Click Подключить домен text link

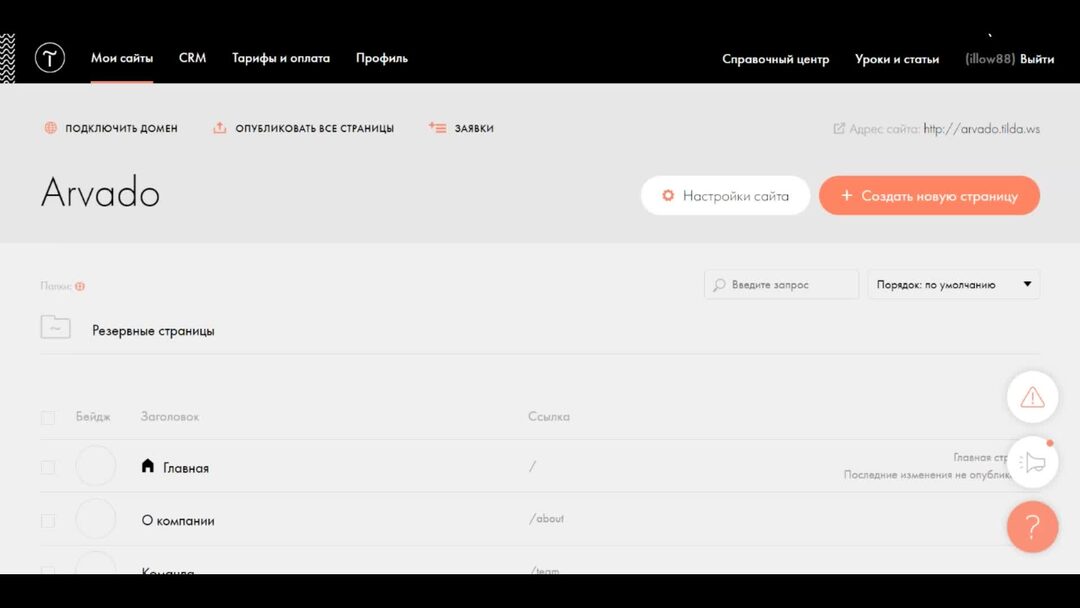pyautogui.click(x=121, y=128)
